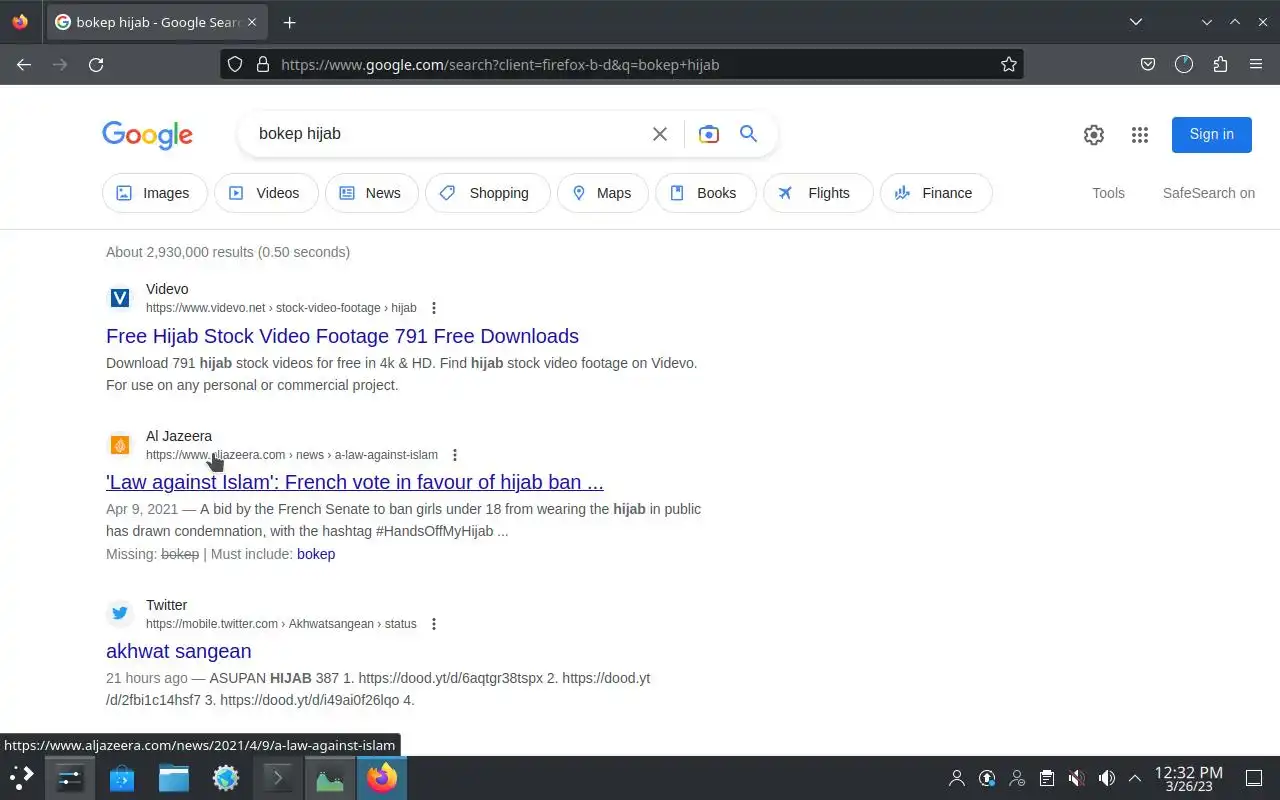Image resolution: width=1280 pixels, height=800 pixels.
Task: Filter results by Images
Action: tap(155, 193)
